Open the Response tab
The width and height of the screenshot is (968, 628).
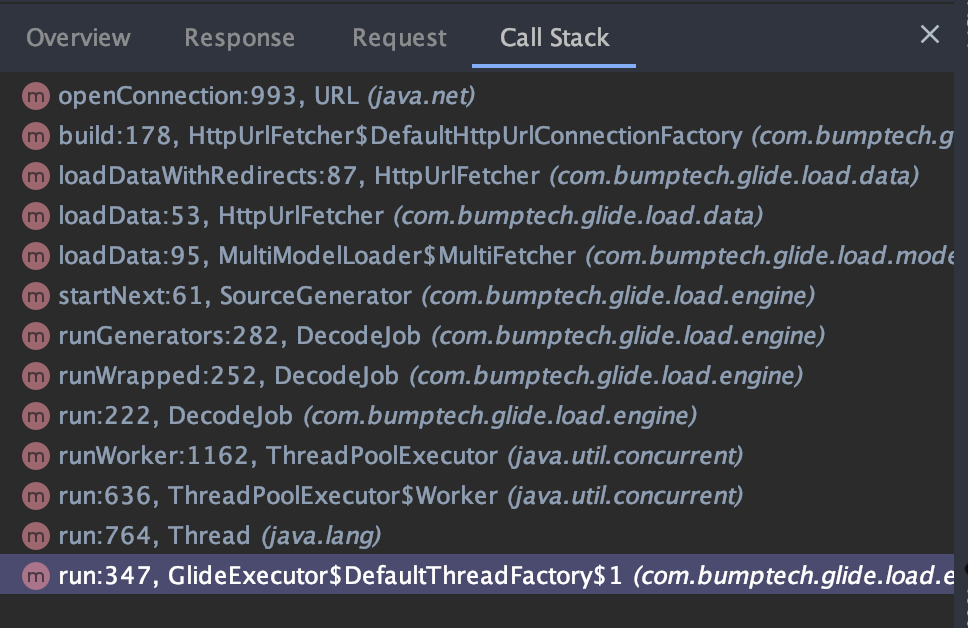click(x=240, y=38)
